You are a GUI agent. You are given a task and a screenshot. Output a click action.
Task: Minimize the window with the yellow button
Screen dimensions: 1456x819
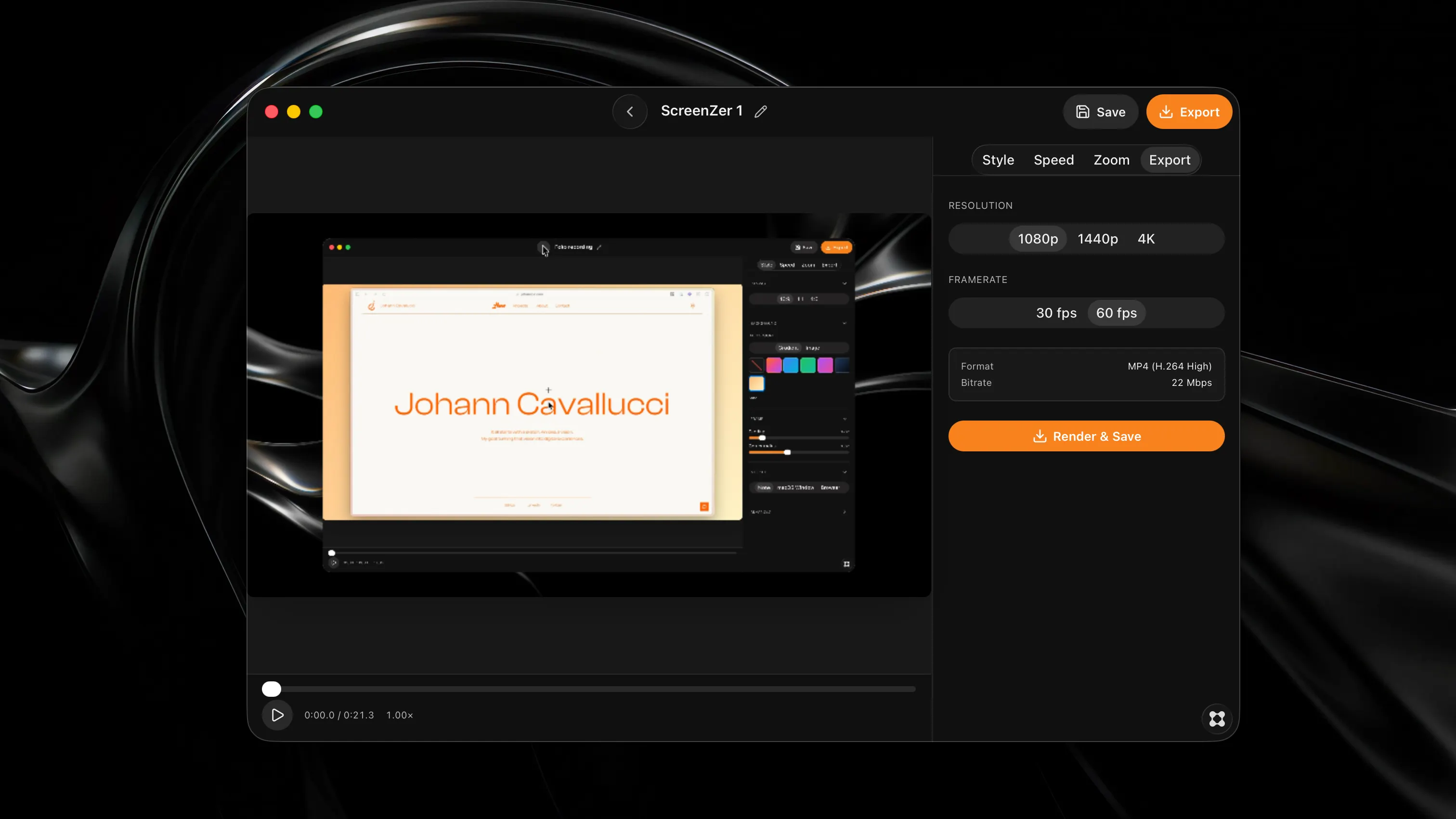tap(293, 112)
